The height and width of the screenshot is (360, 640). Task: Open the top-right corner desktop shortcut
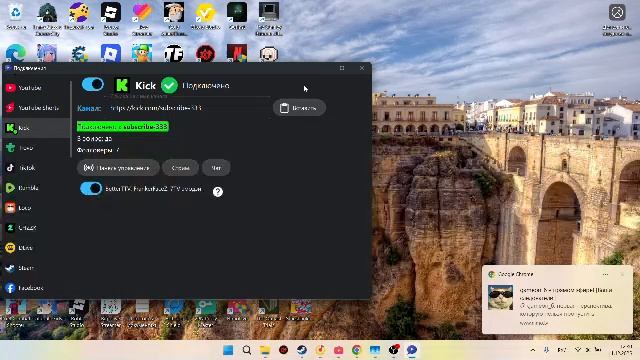click(x=617, y=19)
